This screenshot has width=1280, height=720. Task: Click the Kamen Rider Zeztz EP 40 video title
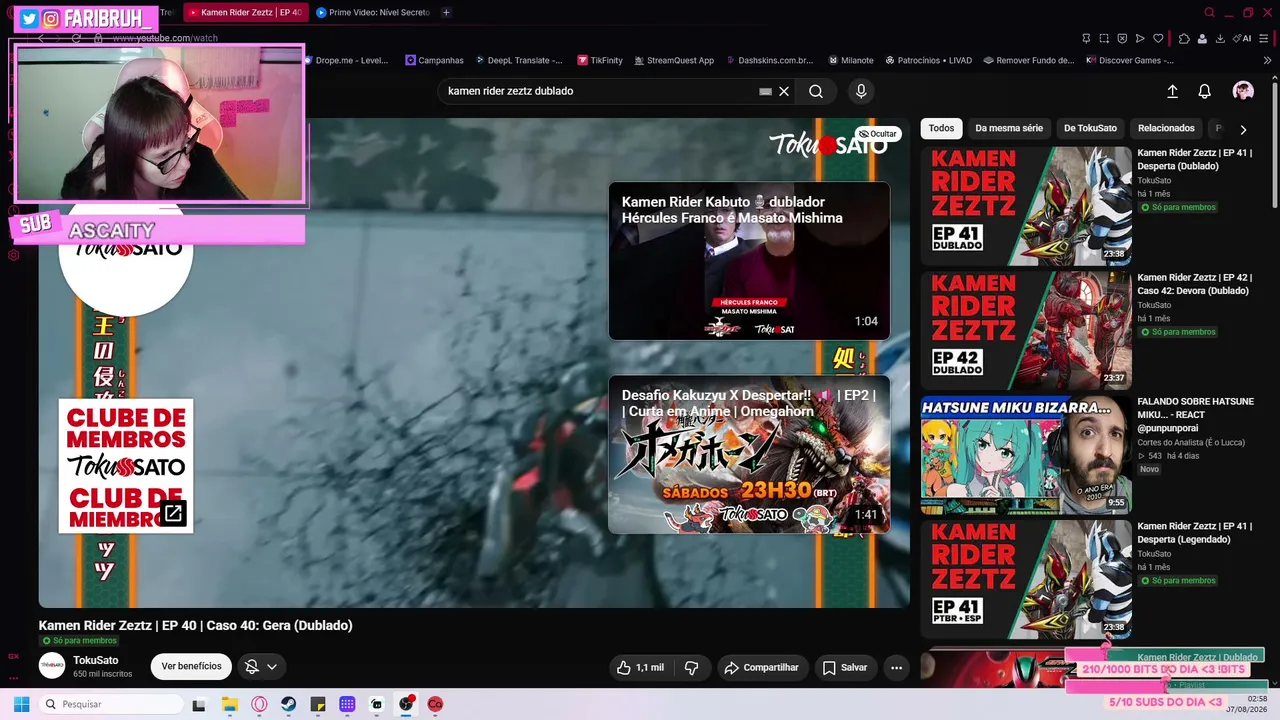coord(196,625)
